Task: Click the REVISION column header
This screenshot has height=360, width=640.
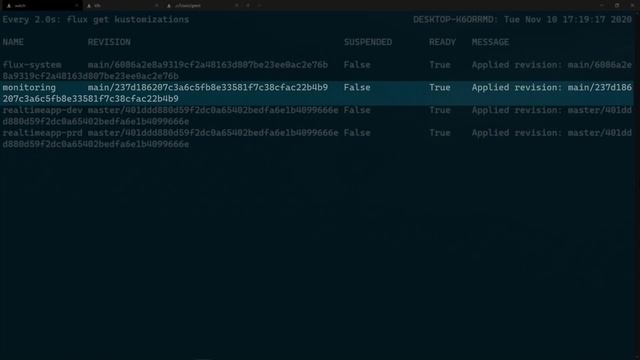Action: (109, 42)
